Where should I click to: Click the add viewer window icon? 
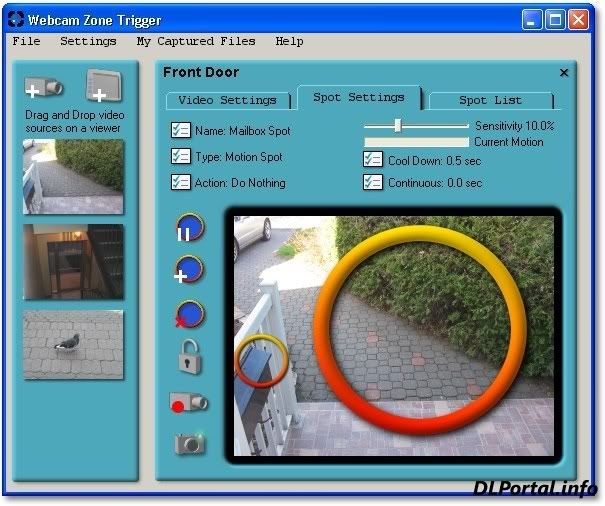click(x=102, y=87)
